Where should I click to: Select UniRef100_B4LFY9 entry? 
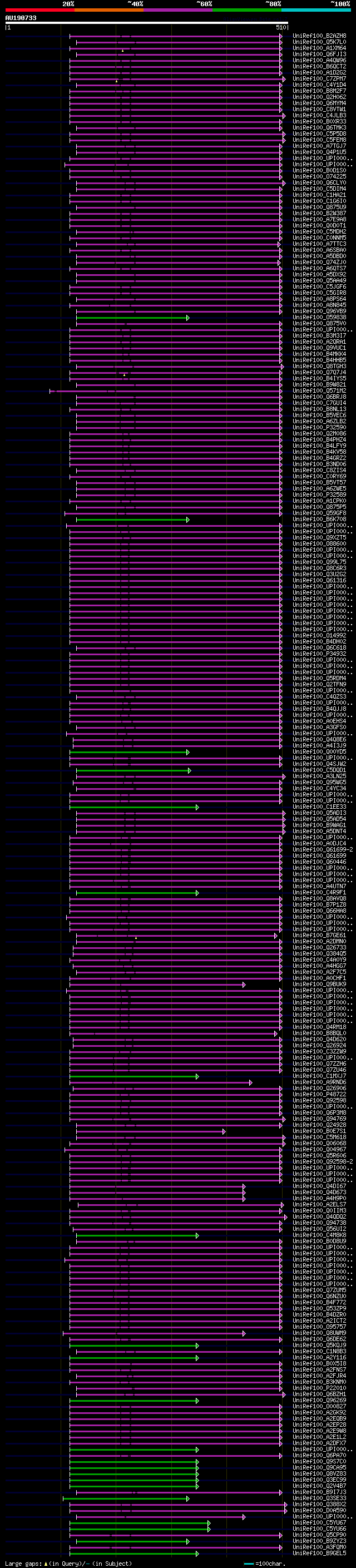(319, 446)
